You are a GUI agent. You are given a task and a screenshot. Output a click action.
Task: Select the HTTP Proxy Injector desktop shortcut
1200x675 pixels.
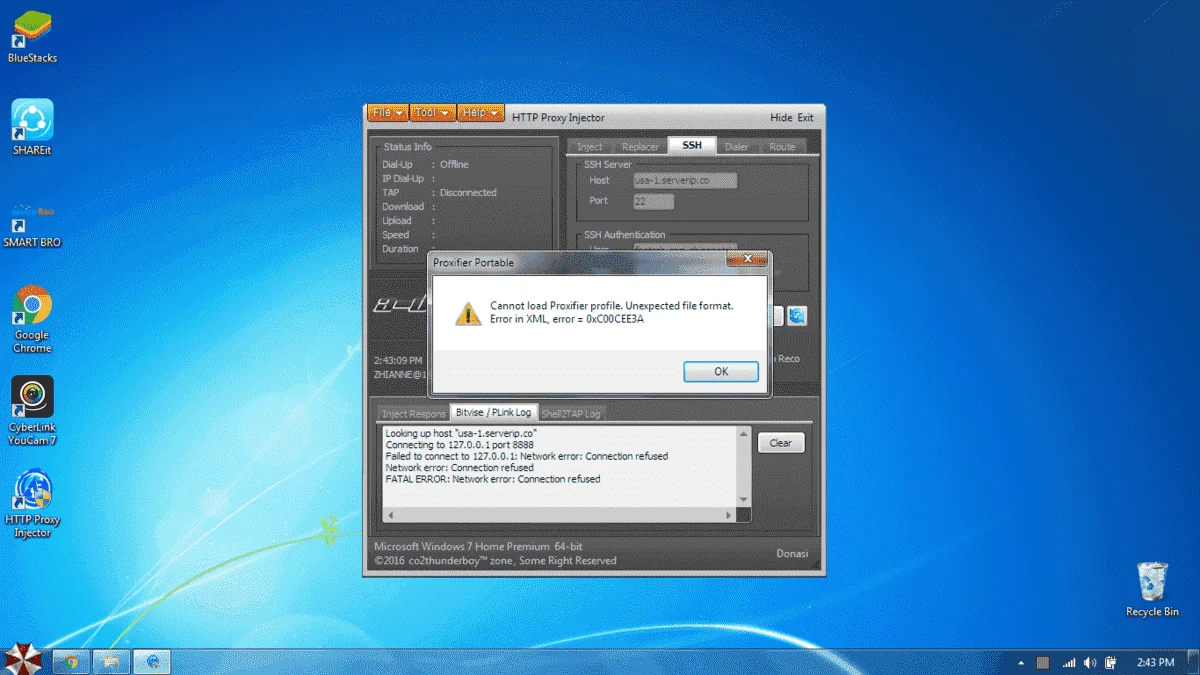click(x=32, y=504)
